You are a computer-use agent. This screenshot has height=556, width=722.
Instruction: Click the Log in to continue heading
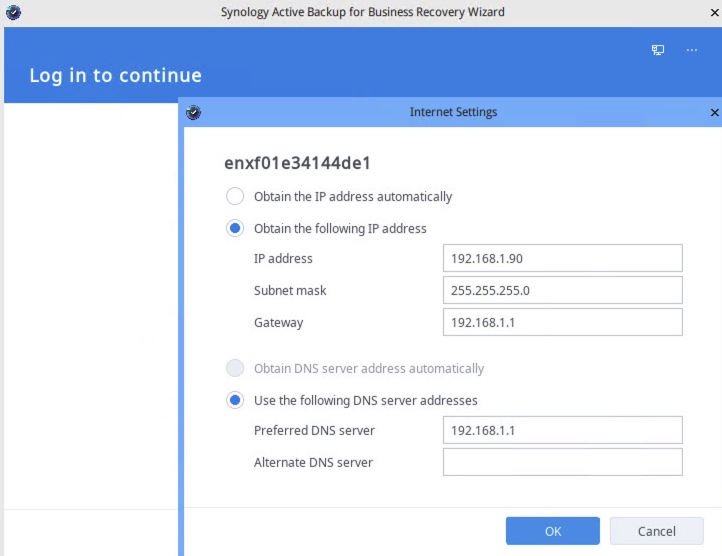[x=116, y=76]
